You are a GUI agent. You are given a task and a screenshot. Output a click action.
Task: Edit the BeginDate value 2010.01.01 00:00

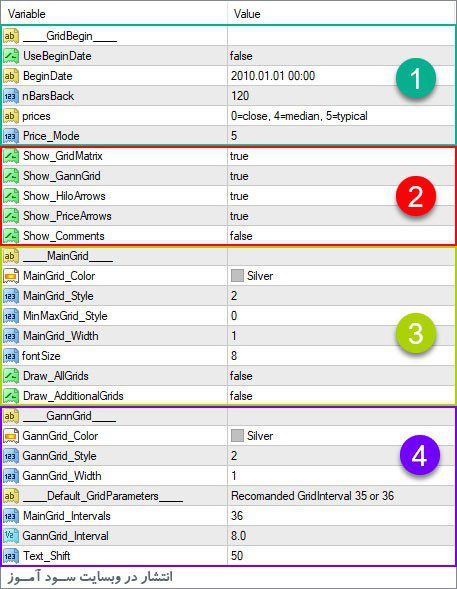273,76
